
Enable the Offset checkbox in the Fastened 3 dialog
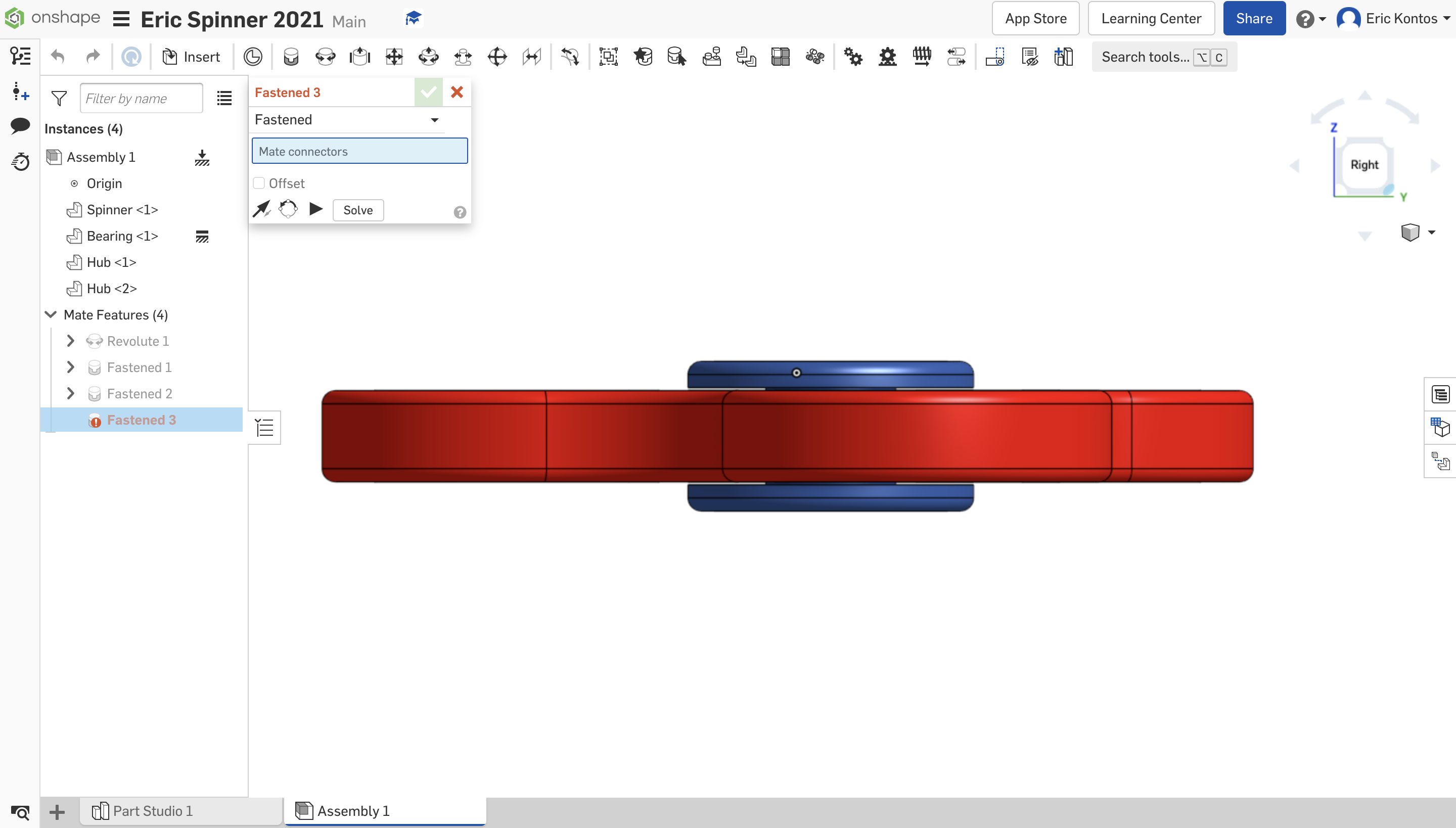(259, 182)
